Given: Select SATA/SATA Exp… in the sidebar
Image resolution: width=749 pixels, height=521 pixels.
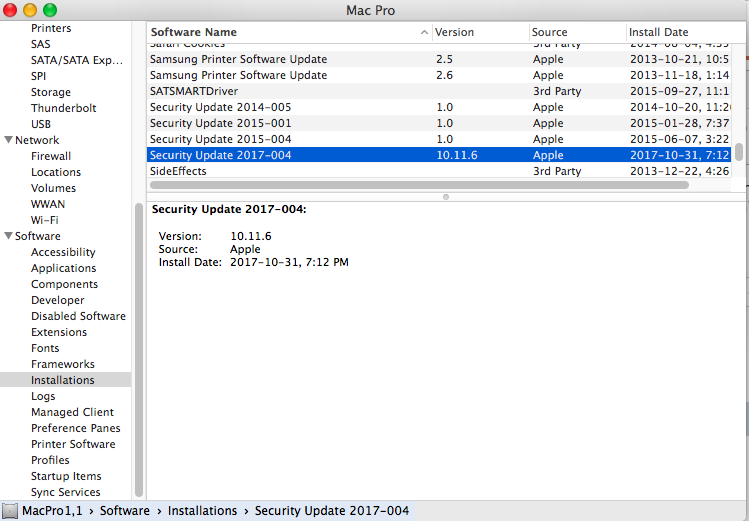Looking at the screenshot, I should tap(77, 60).
